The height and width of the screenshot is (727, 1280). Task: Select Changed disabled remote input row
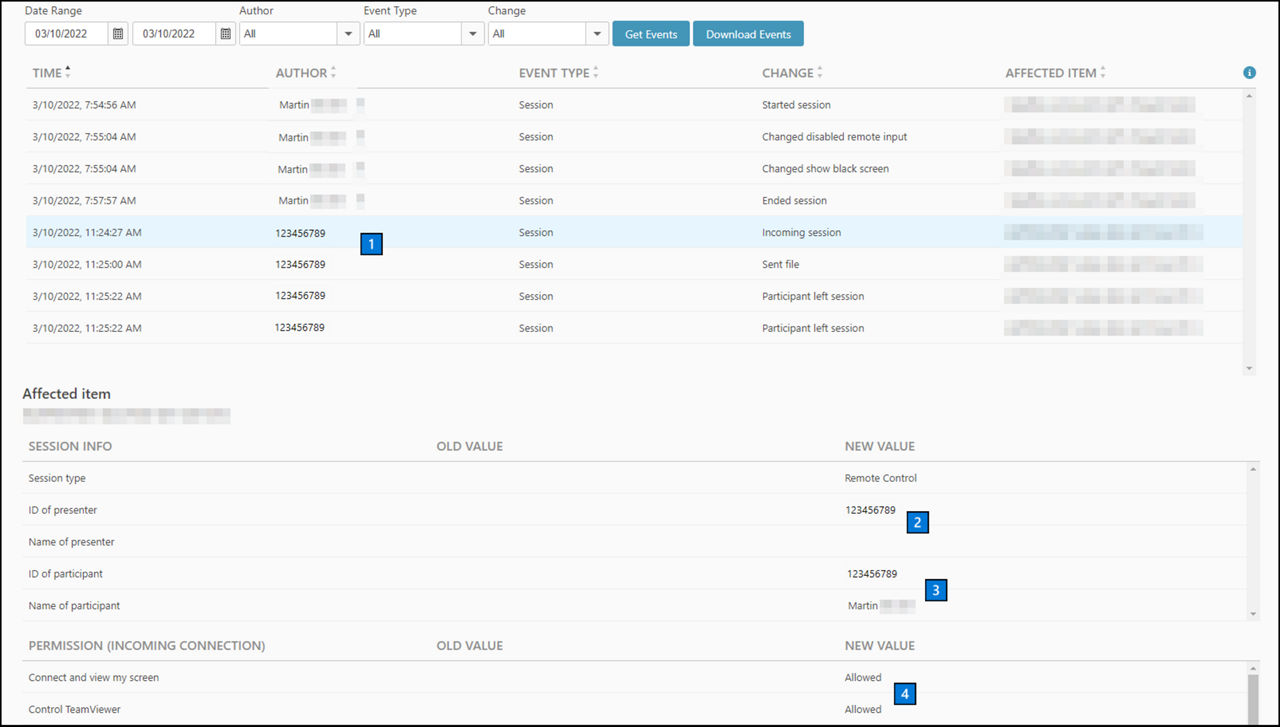pyautogui.click(x=634, y=137)
